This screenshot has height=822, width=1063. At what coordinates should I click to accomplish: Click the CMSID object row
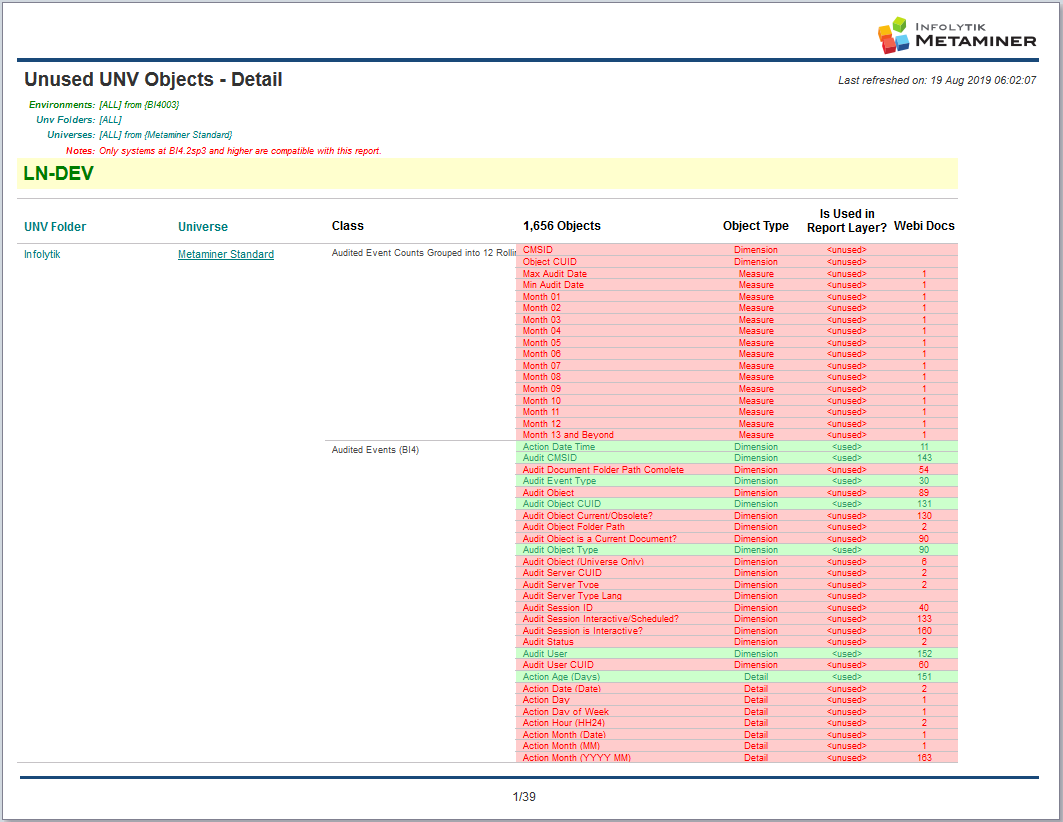737,250
